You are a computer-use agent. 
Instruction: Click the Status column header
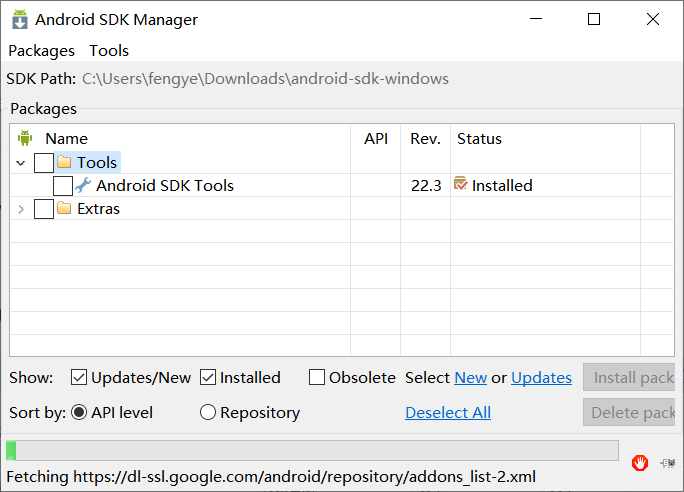[x=479, y=139]
